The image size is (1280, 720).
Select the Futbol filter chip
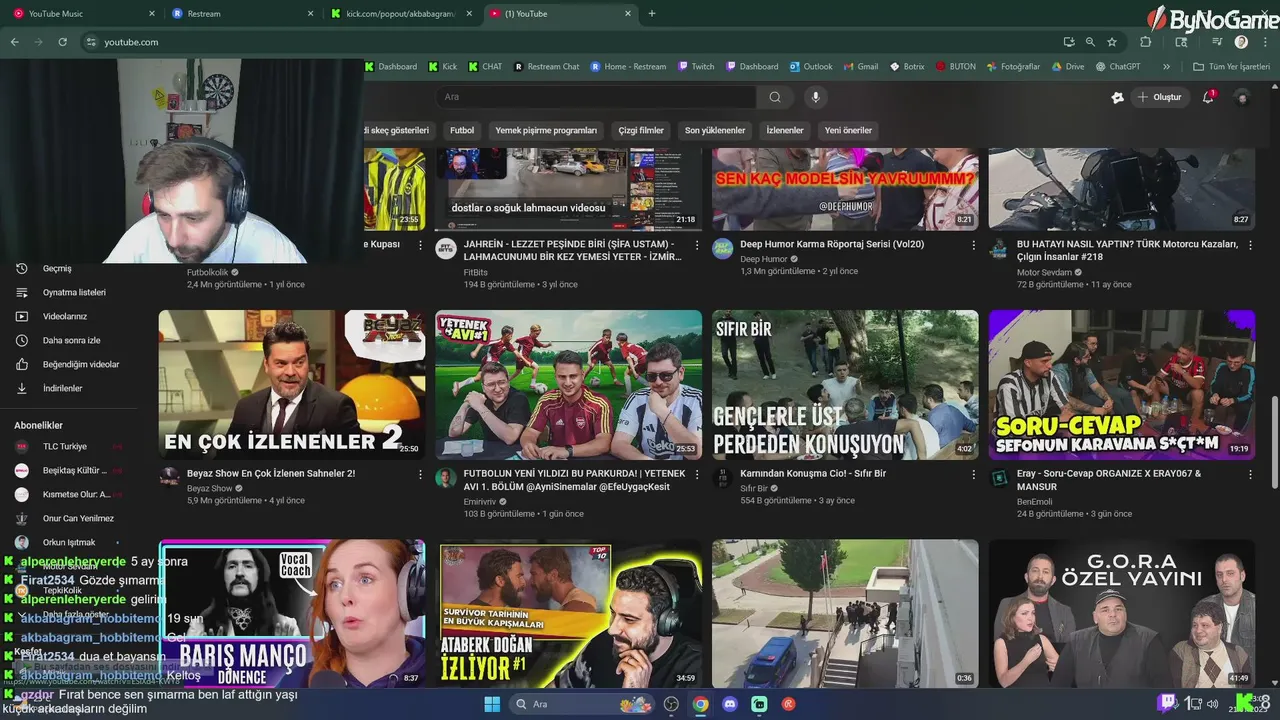(x=462, y=130)
